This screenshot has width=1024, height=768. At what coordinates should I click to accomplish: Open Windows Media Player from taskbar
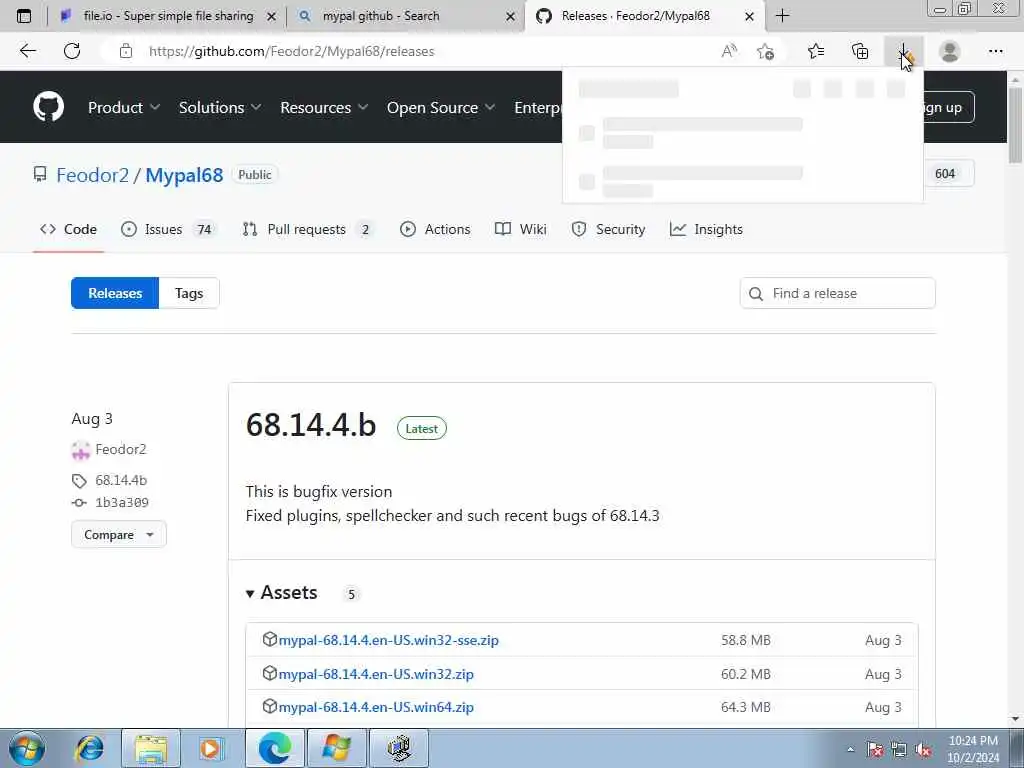(x=210, y=748)
